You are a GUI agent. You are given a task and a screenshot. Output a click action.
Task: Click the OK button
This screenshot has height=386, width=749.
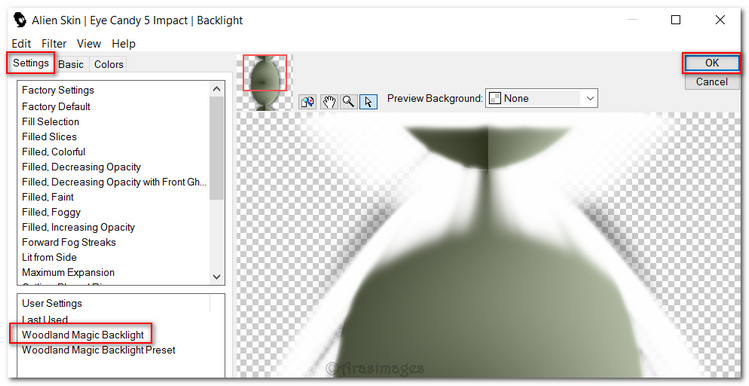tap(711, 63)
